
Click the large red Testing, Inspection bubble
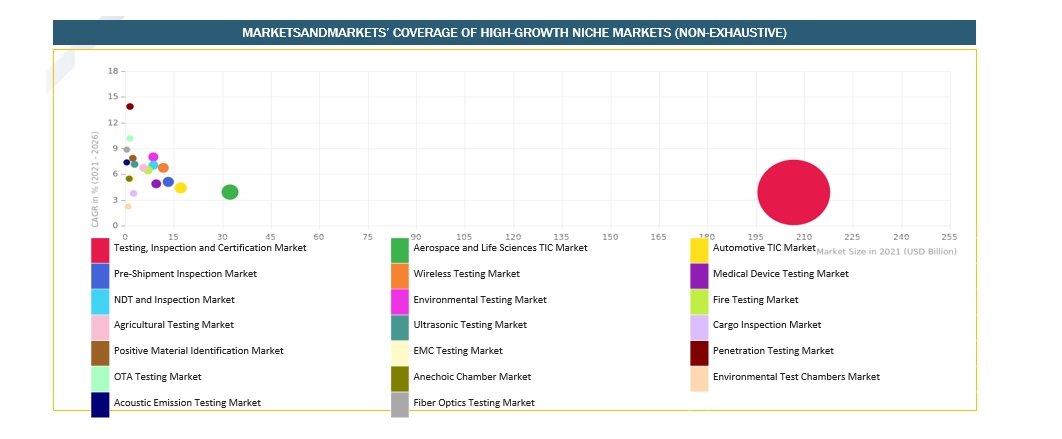[x=794, y=193]
